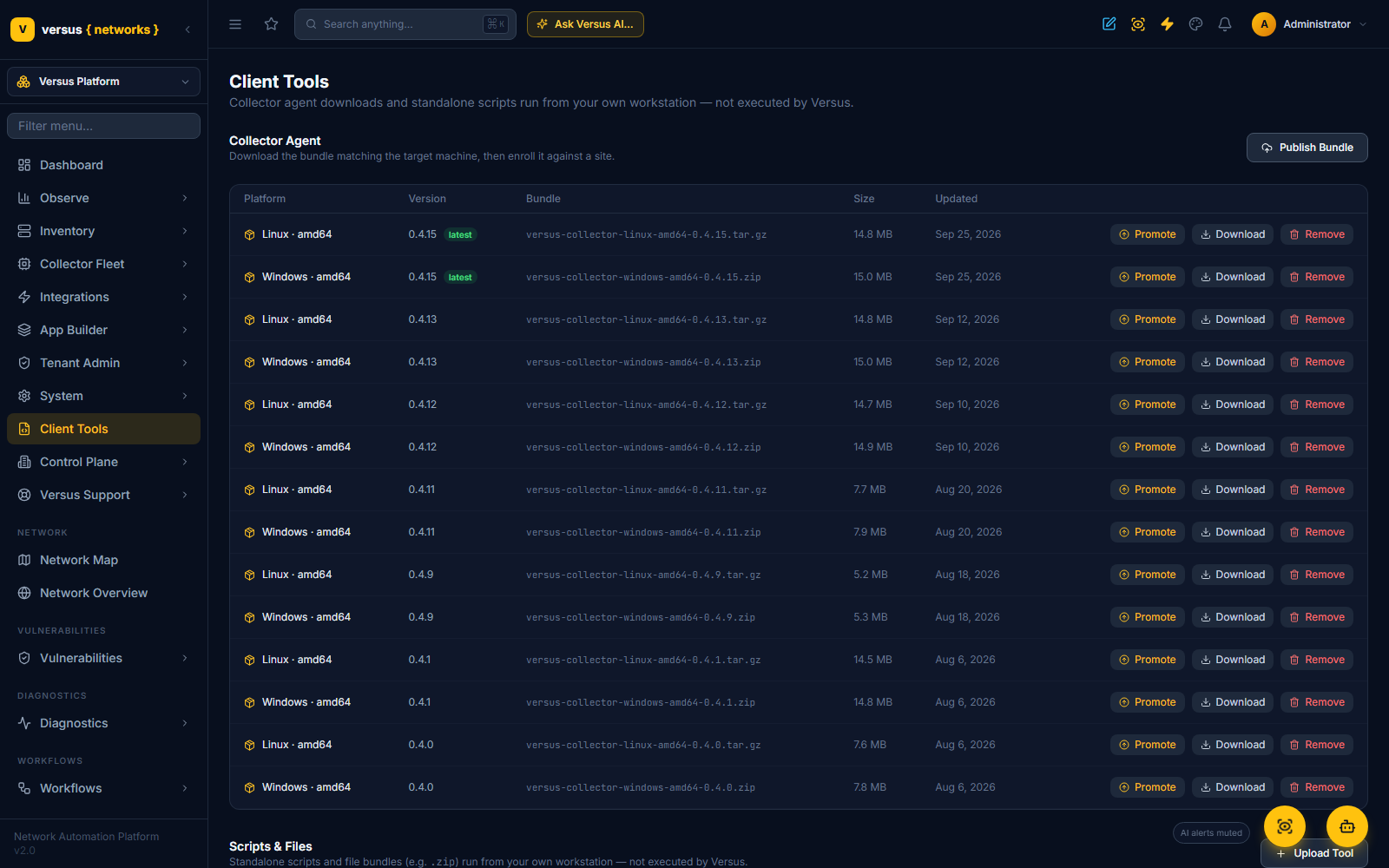Click the versus networks logo
This screenshot has width=1389, height=868.
tap(85, 30)
